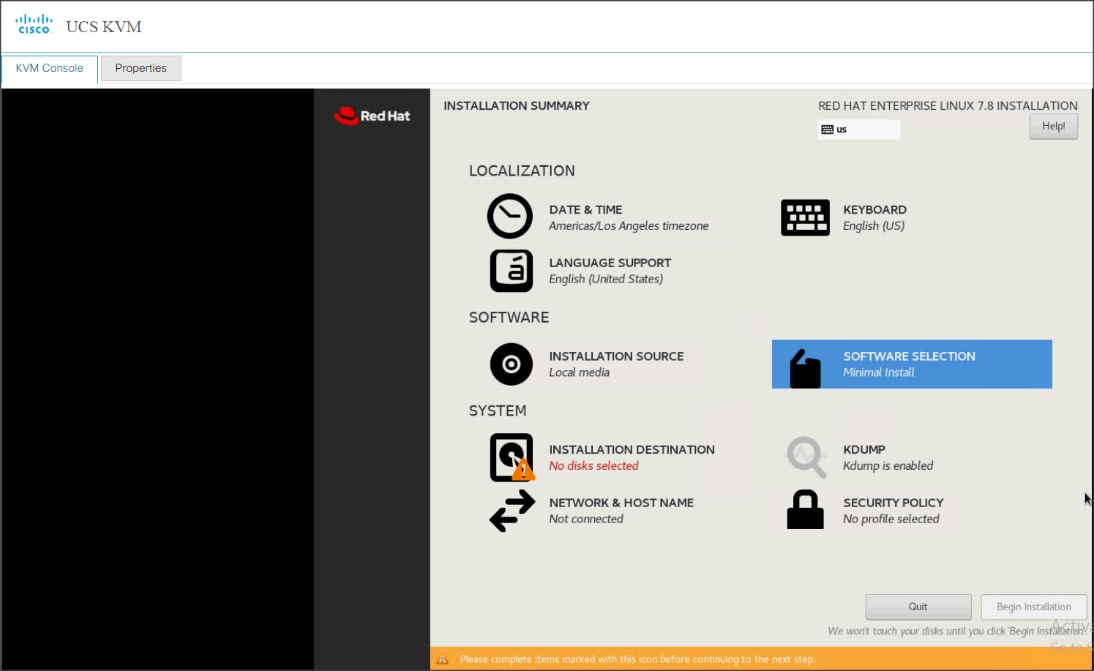Click the Begin Installation button
Viewport: 1094px width, 671px height.
click(1033, 606)
